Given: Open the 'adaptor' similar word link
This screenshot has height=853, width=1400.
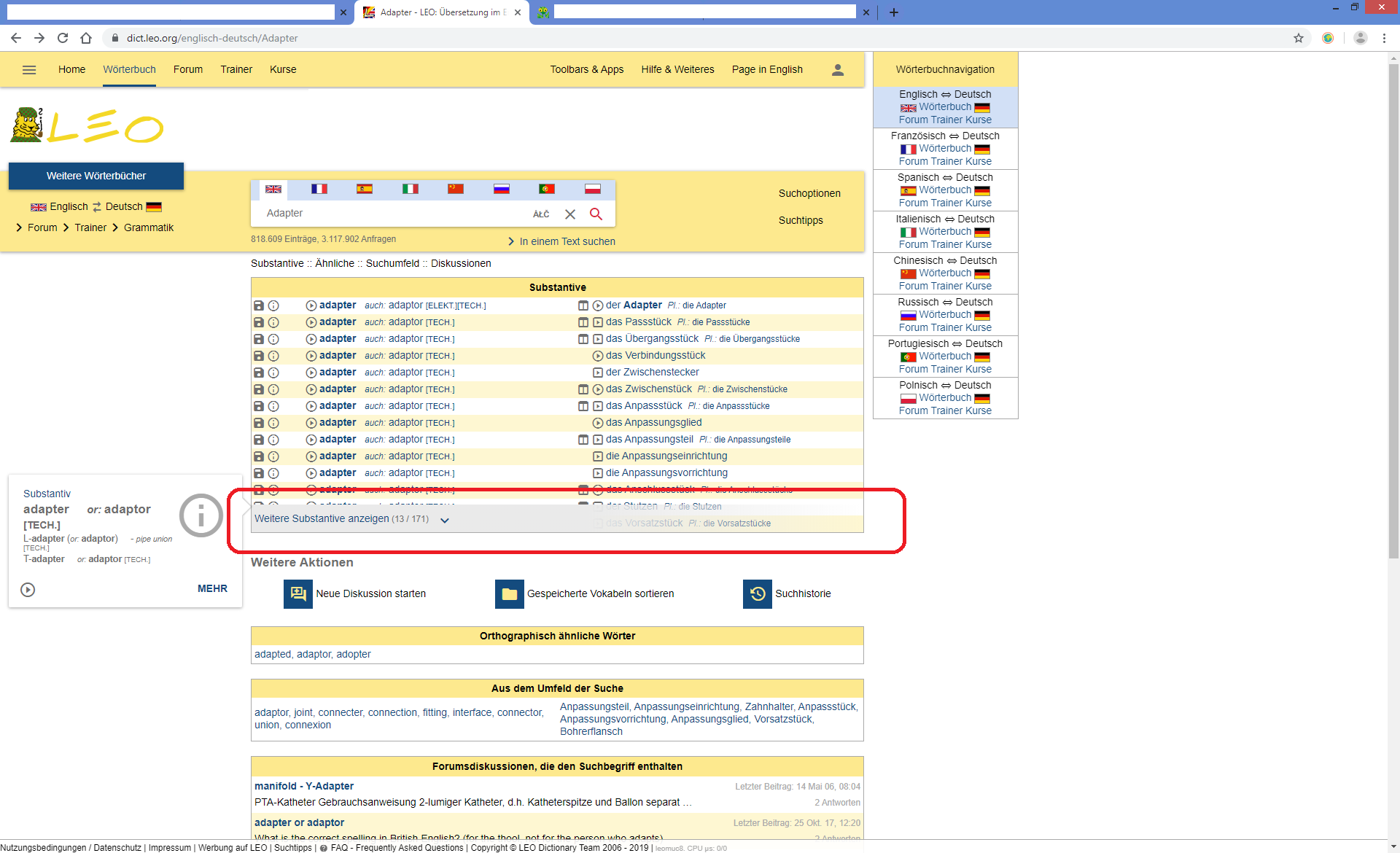Looking at the screenshot, I should (314, 654).
